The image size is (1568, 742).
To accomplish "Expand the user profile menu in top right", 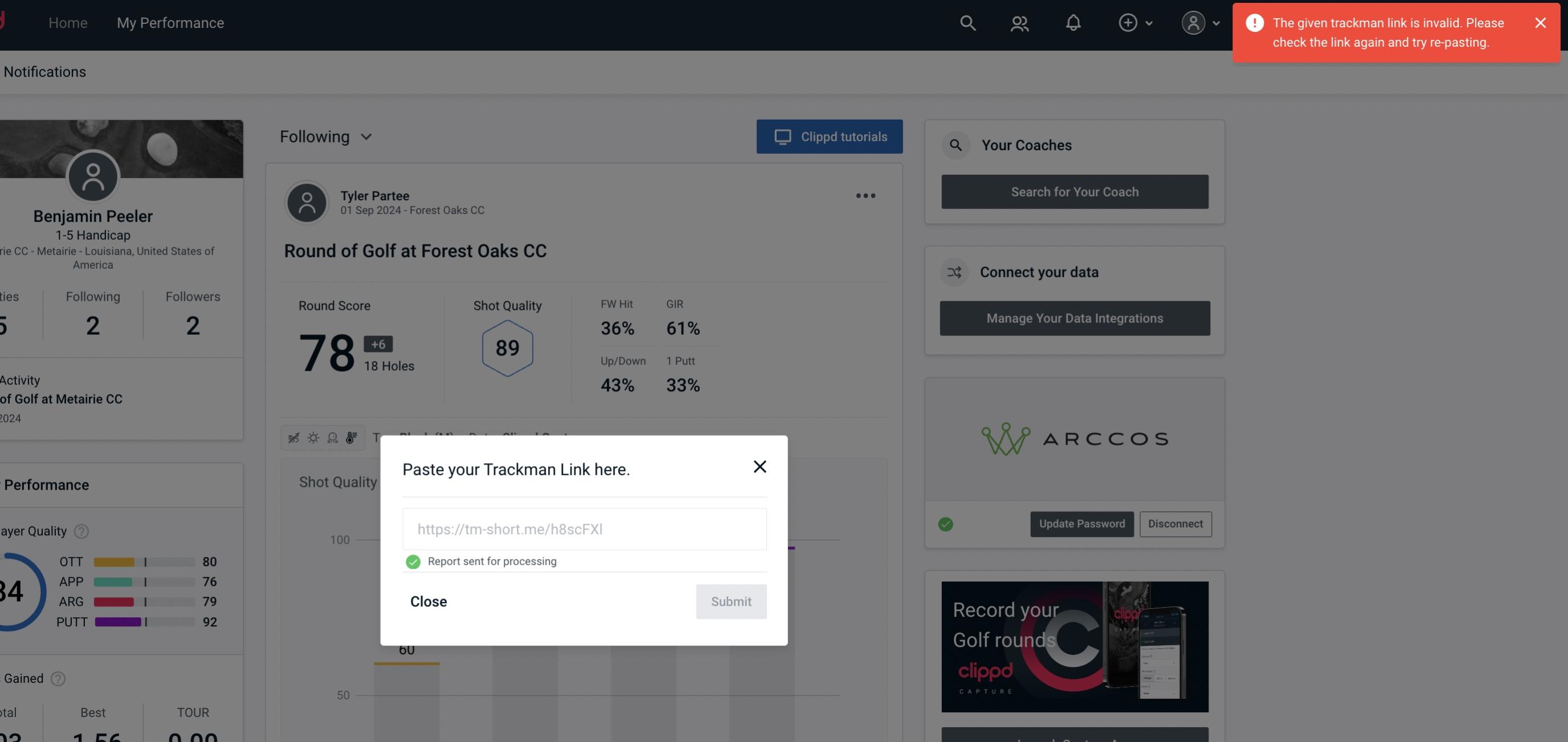I will coord(1200,22).
